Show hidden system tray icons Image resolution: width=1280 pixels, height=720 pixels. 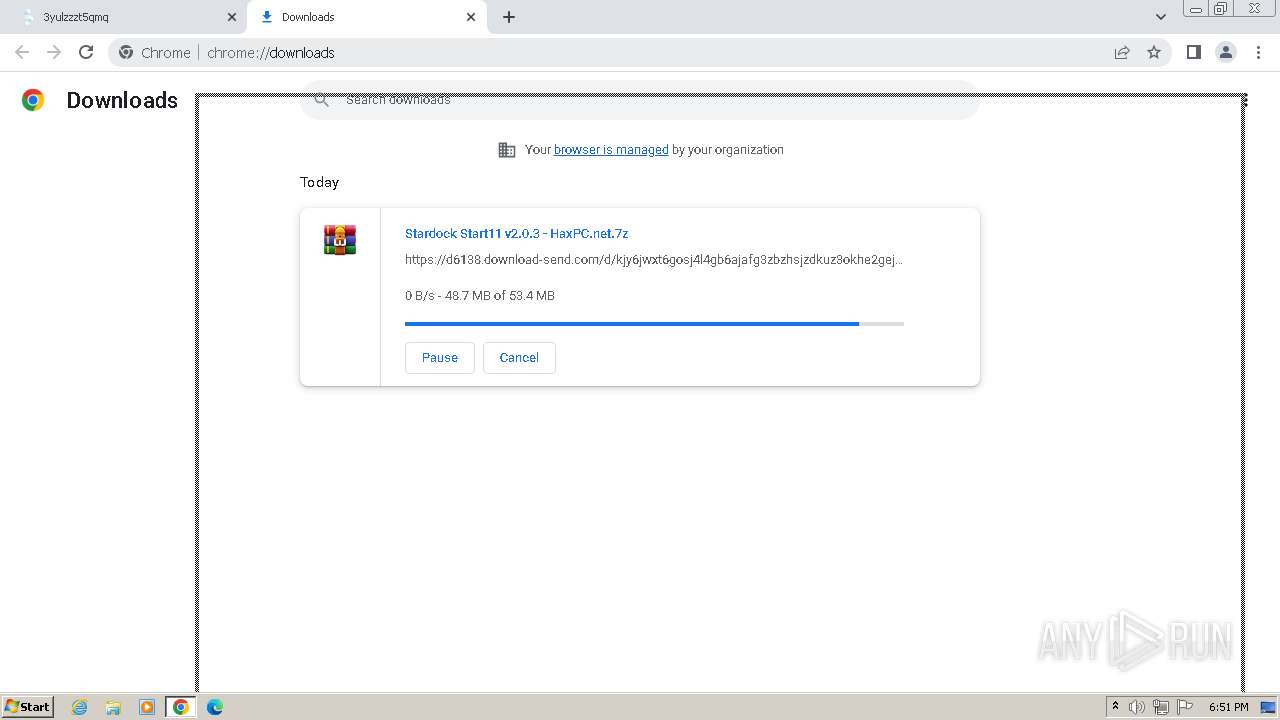(1115, 707)
